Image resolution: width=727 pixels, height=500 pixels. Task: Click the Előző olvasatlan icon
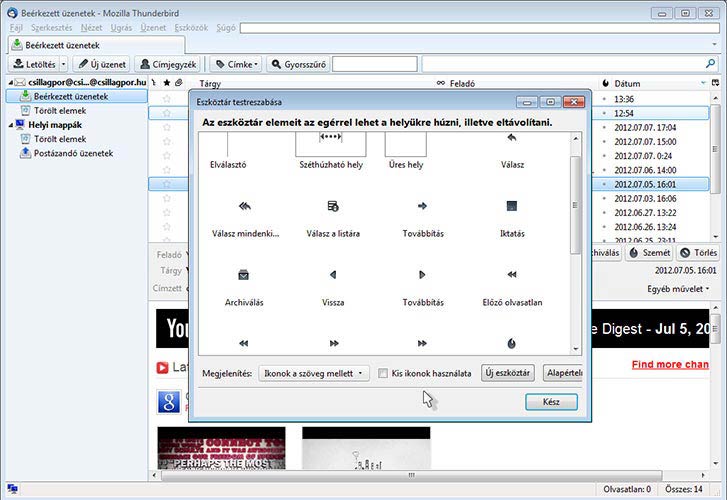(511, 275)
